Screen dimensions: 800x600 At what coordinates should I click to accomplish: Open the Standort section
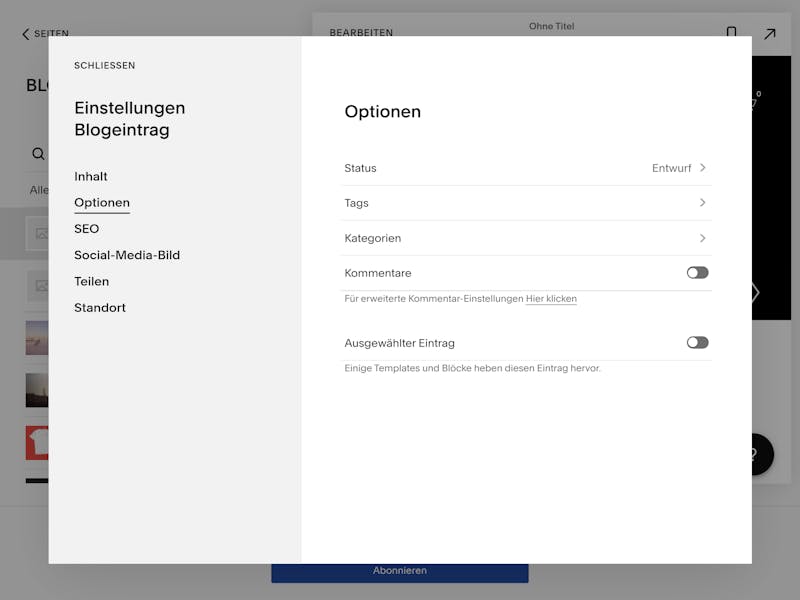[x=100, y=308]
